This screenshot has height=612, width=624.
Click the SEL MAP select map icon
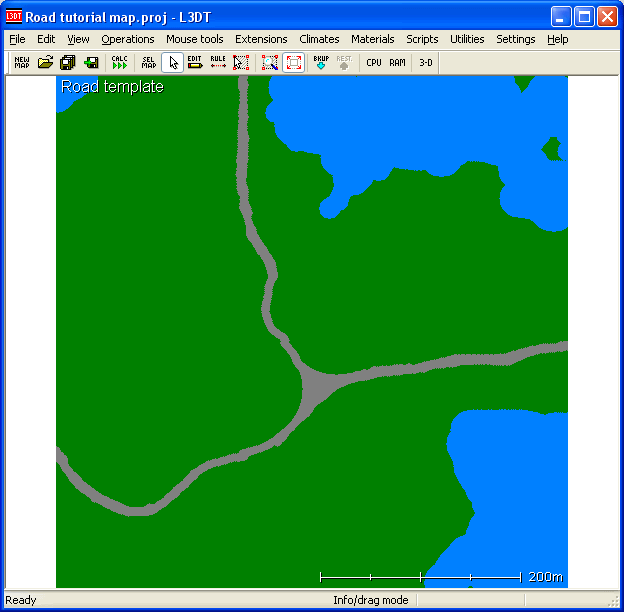point(149,63)
